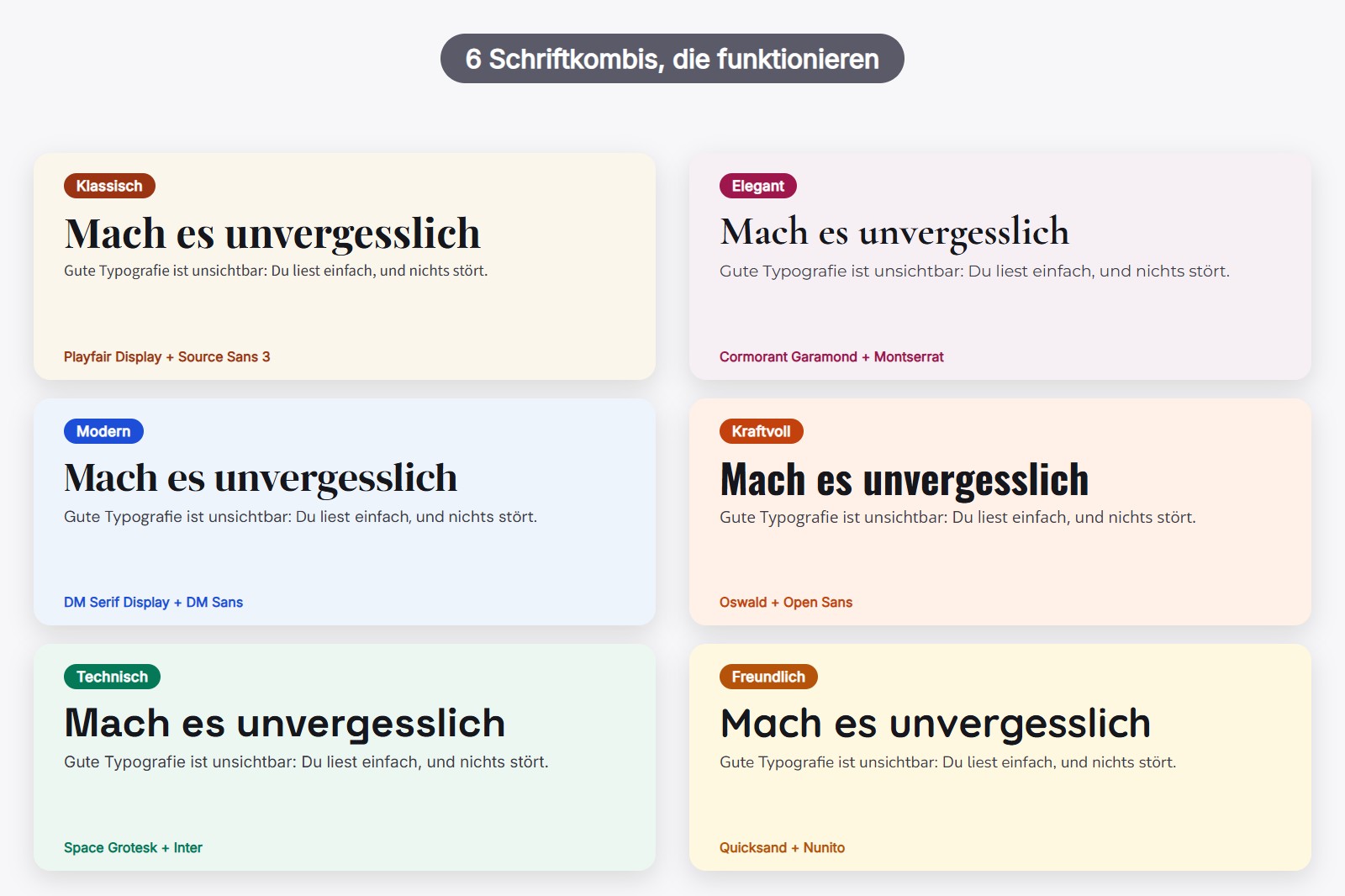Click the body sentence in the Technisch card
This screenshot has height=896, width=1345.
coord(306,762)
